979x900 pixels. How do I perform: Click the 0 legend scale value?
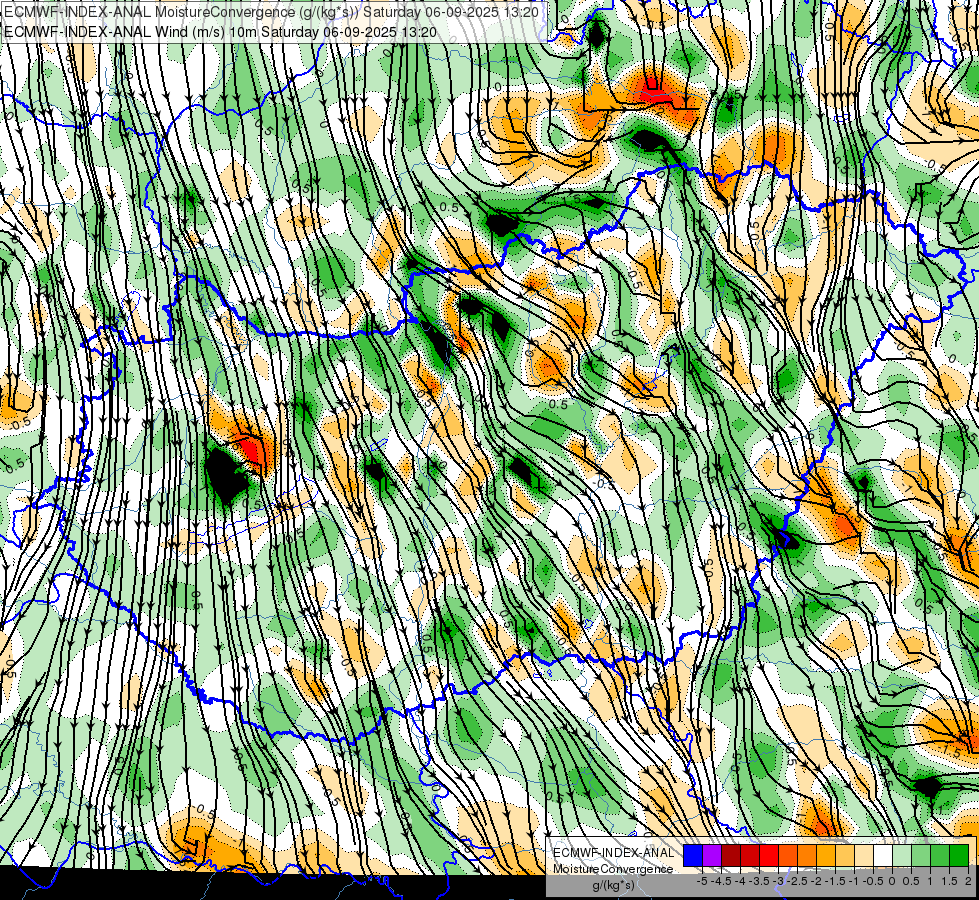pos(892,881)
